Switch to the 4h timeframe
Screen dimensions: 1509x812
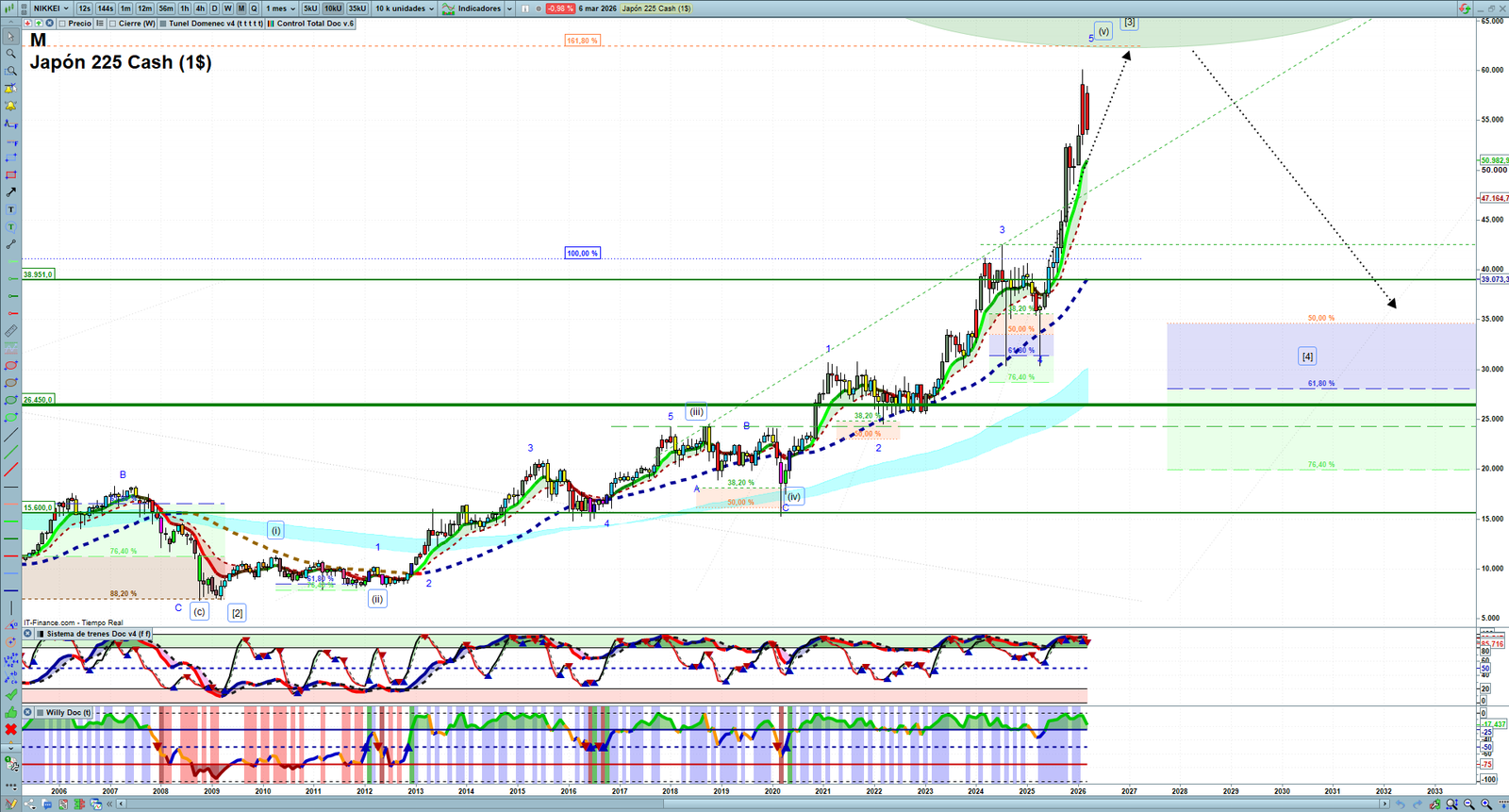200,8
